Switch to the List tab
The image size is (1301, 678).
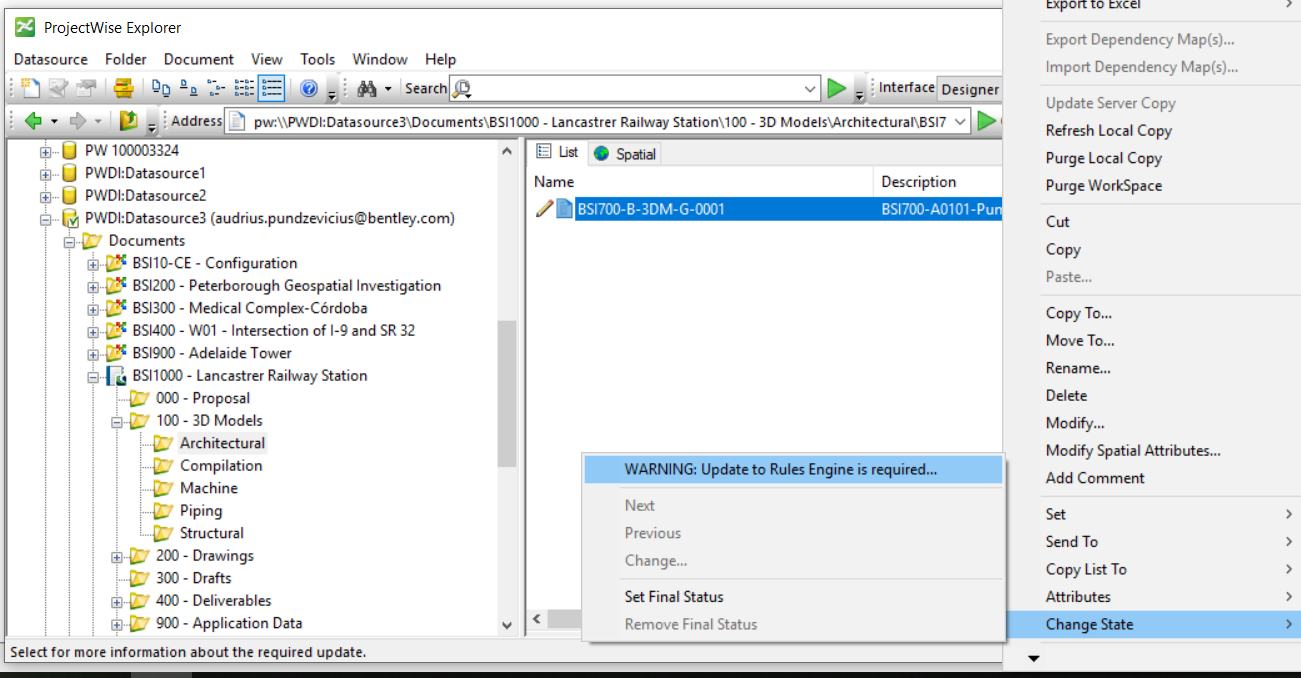[x=558, y=152]
